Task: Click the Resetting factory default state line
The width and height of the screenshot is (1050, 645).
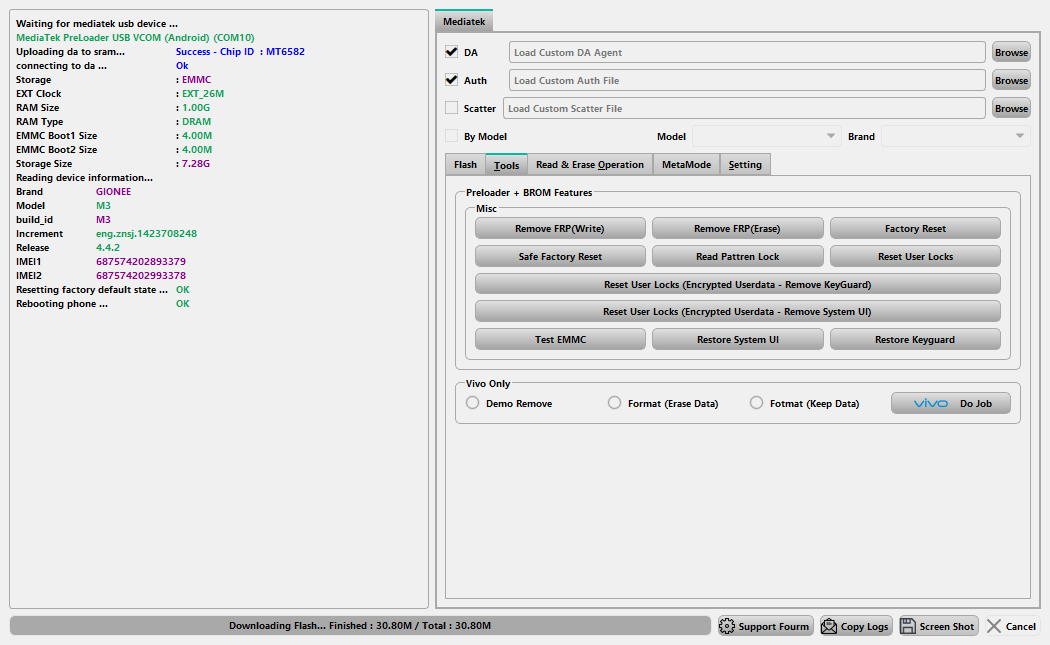Action: 102,289
